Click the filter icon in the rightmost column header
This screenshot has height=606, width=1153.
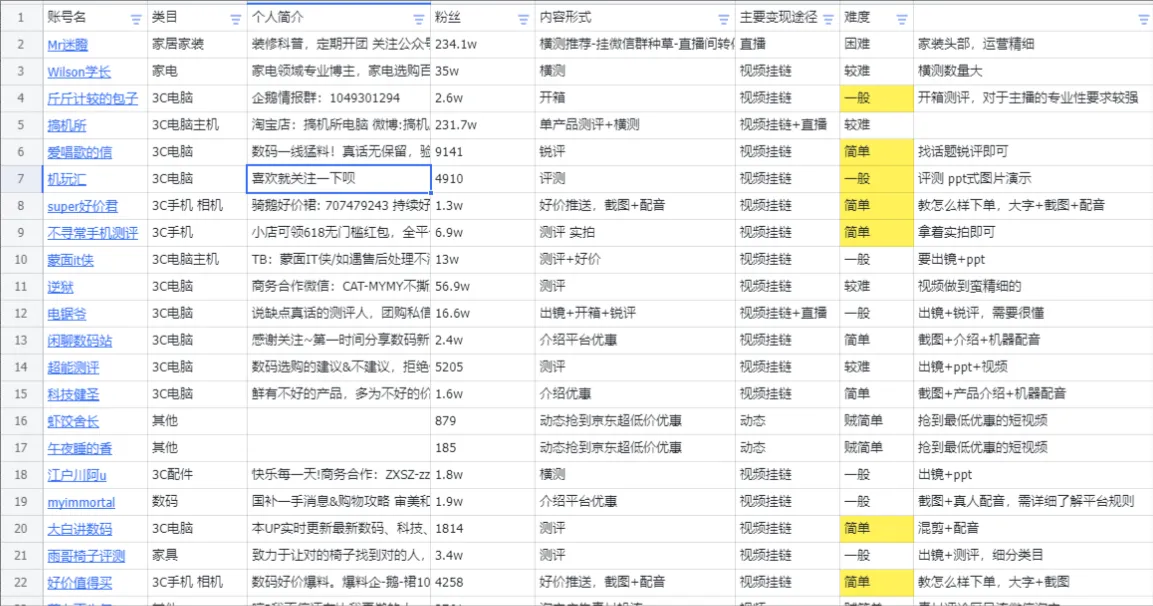pos(1144,16)
